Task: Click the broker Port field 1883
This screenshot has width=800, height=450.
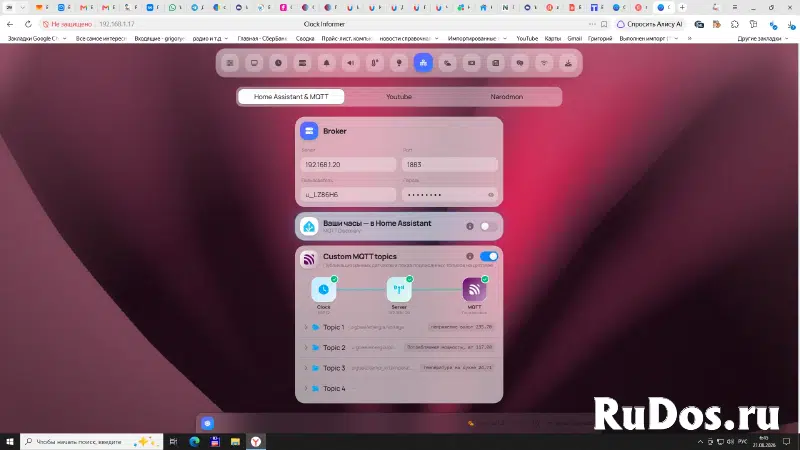Action: tap(449, 164)
